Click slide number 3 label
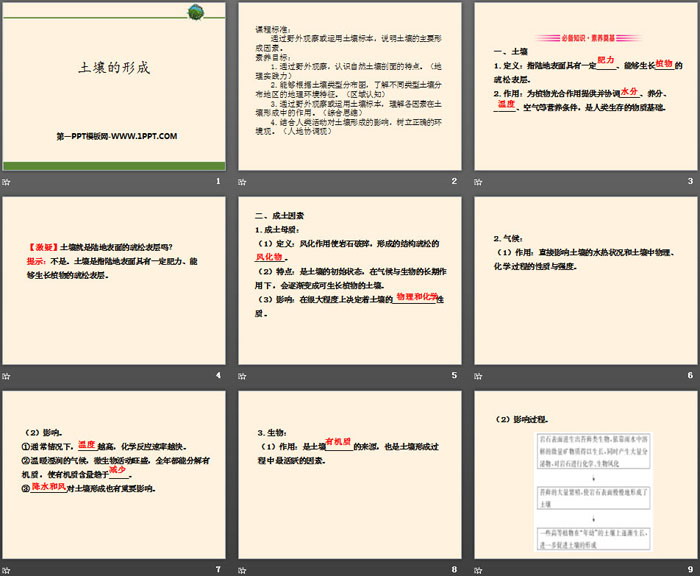The image size is (700, 576). pyautogui.click(x=690, y=181)
